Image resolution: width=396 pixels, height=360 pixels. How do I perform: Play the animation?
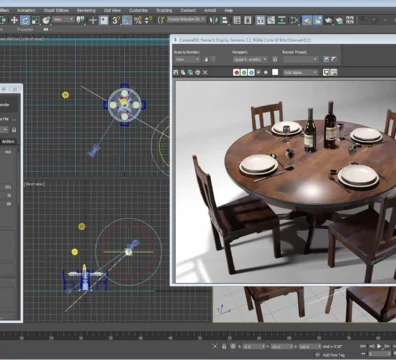click(x=379, y=346)
